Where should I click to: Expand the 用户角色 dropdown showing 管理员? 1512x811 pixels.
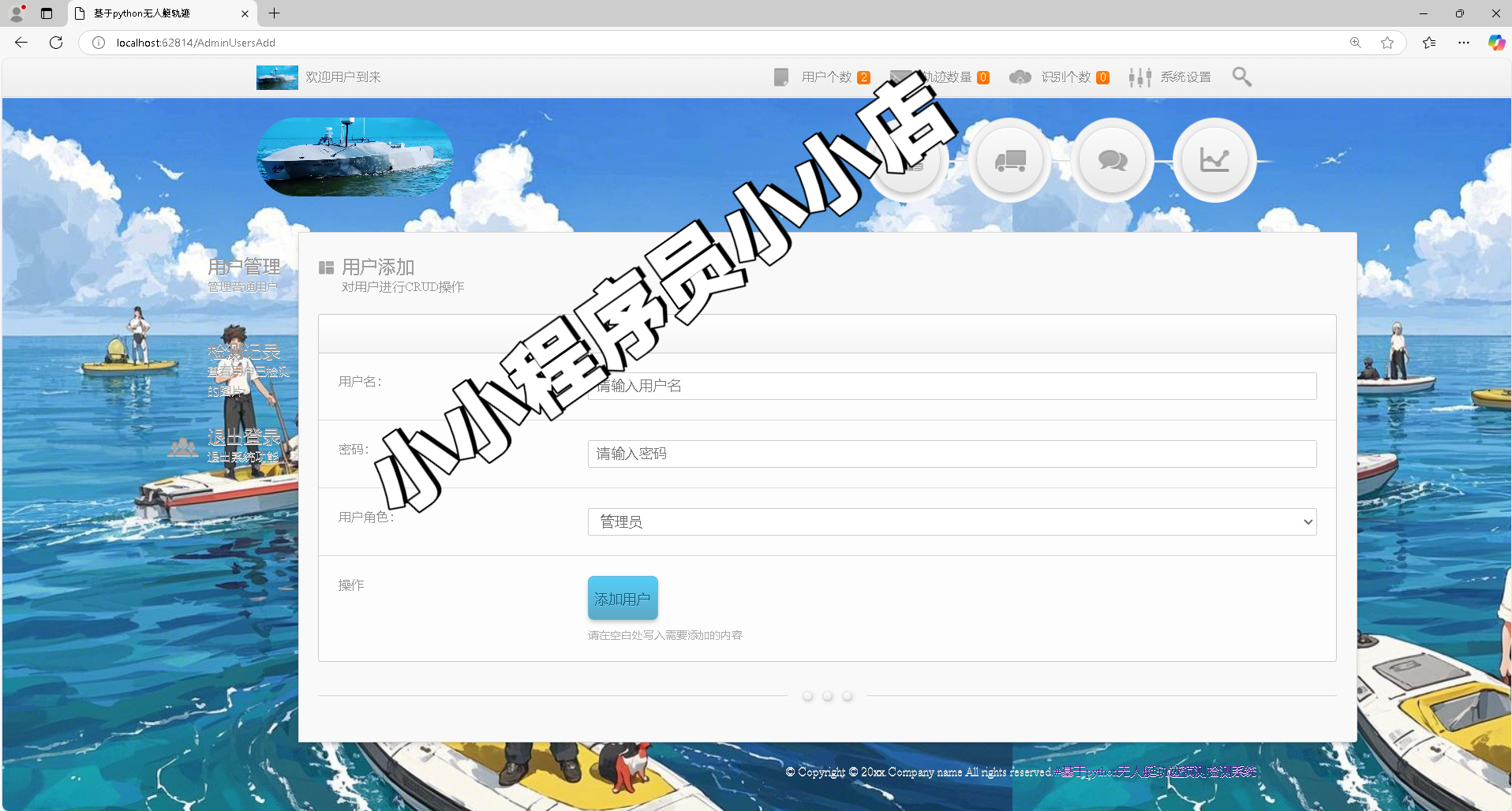tap(952, 521)
